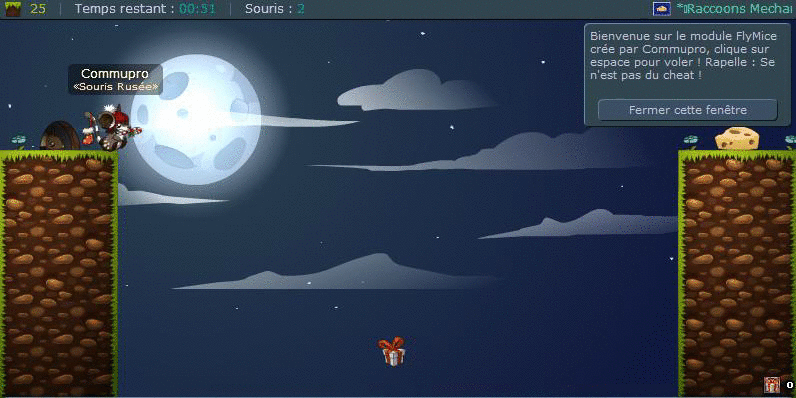Click the Commupro player name tag

pyautogui.click(x=115, y=74)
